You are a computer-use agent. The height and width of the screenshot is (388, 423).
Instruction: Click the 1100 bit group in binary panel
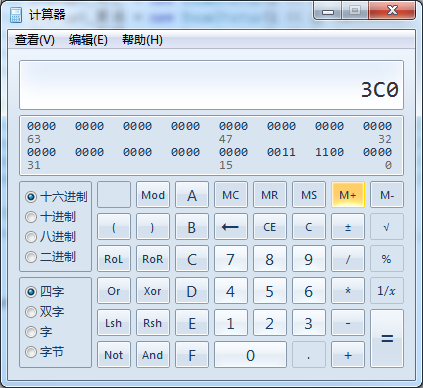pos(329,152)
